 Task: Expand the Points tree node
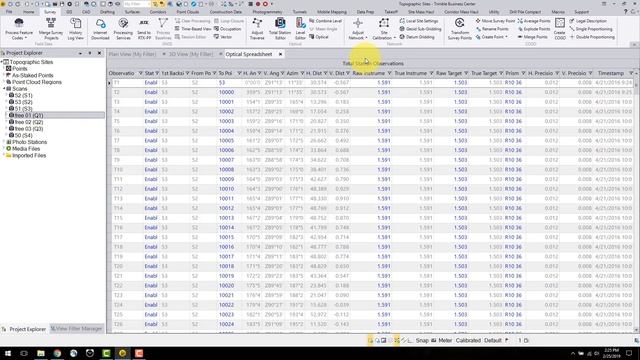coord(4,69)
